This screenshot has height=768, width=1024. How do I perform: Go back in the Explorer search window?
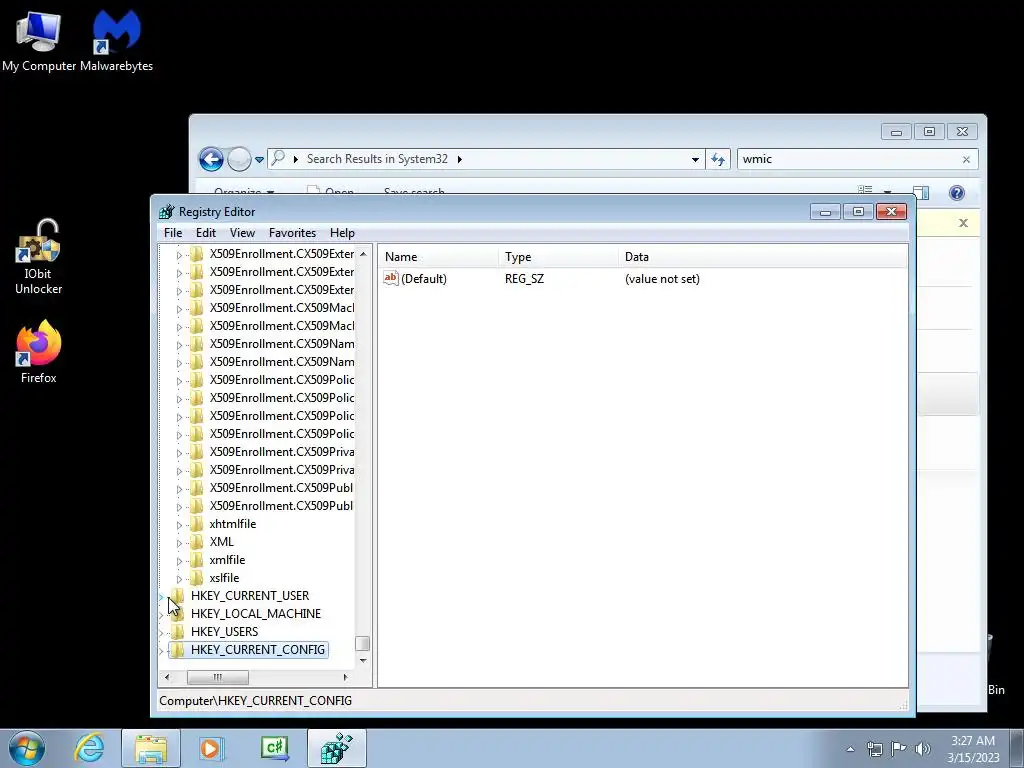[211, 159]
